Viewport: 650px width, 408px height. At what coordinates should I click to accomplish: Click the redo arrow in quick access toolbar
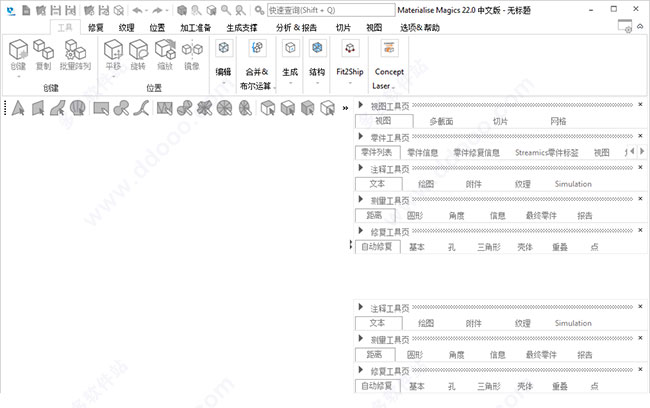(157, 10)
